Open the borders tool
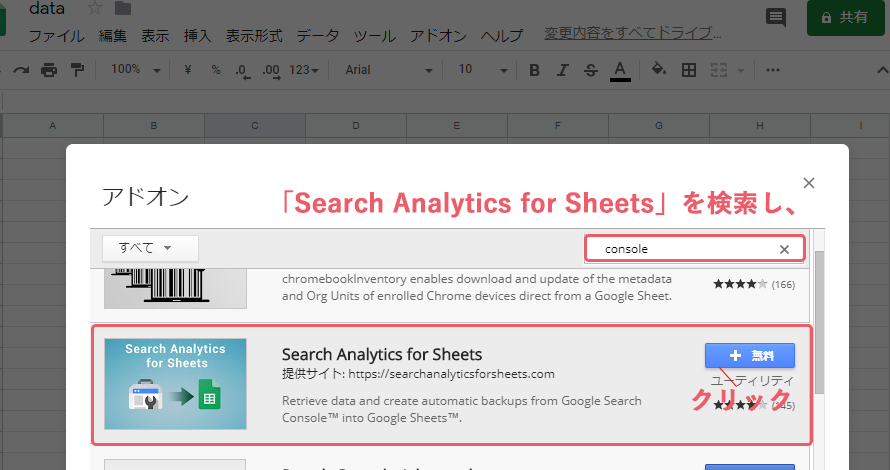890x470 pixels. coord(689,70)
